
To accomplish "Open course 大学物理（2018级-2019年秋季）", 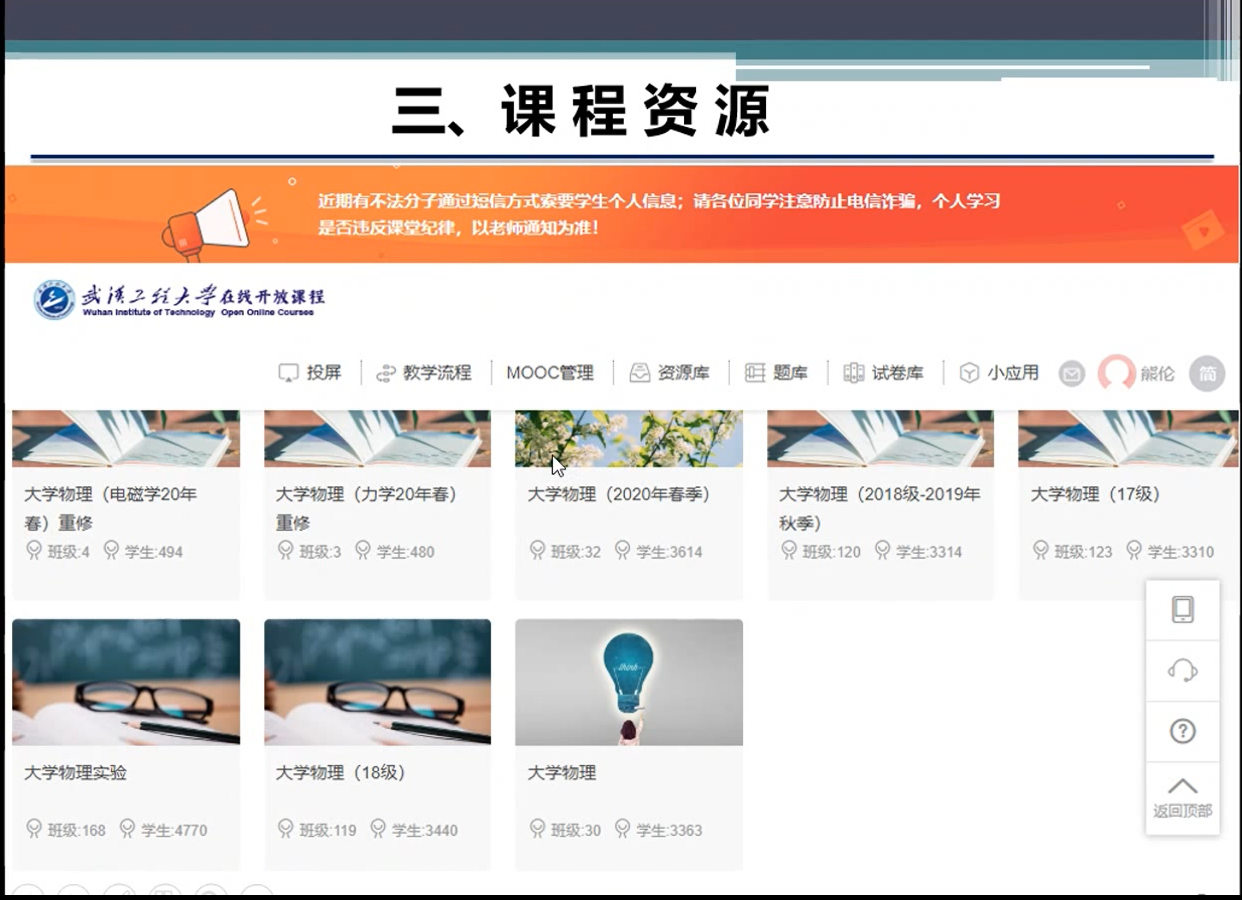I will coord(880,508).
